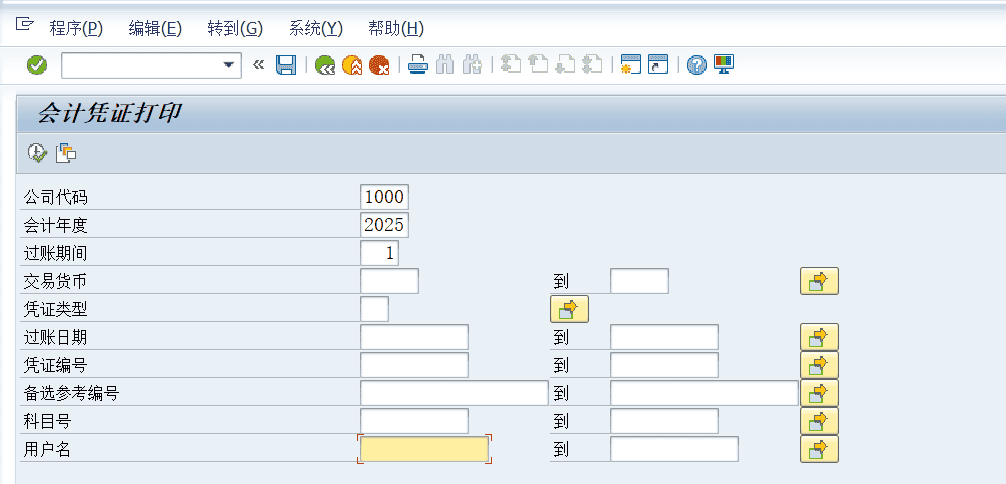
Task: Click multiple selection button for 凭证类型
Action: [x=569, y=309]
